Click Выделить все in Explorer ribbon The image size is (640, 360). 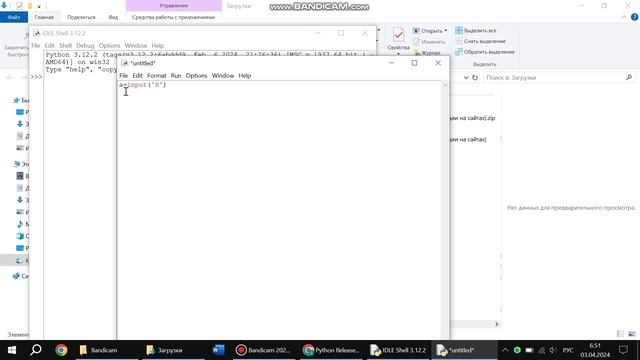476,31
